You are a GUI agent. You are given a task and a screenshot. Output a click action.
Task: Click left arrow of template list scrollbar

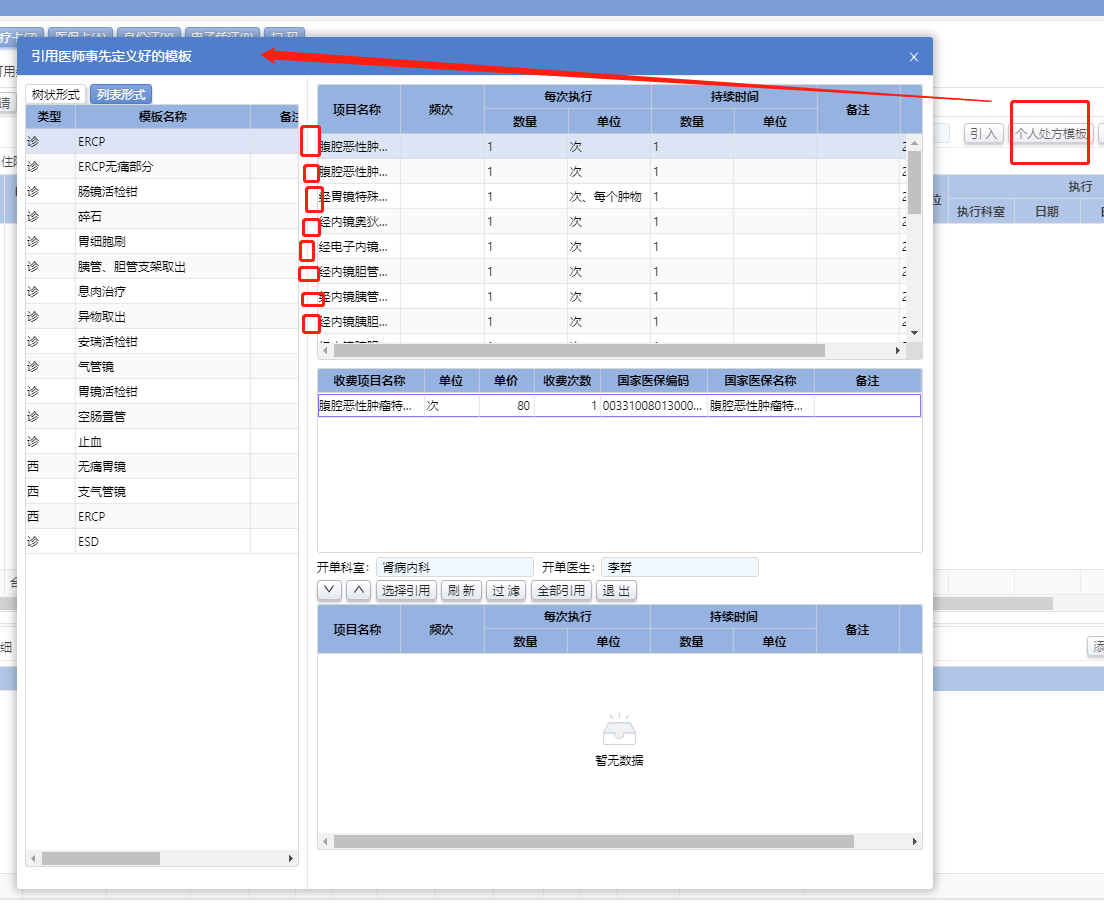(33, 859)
